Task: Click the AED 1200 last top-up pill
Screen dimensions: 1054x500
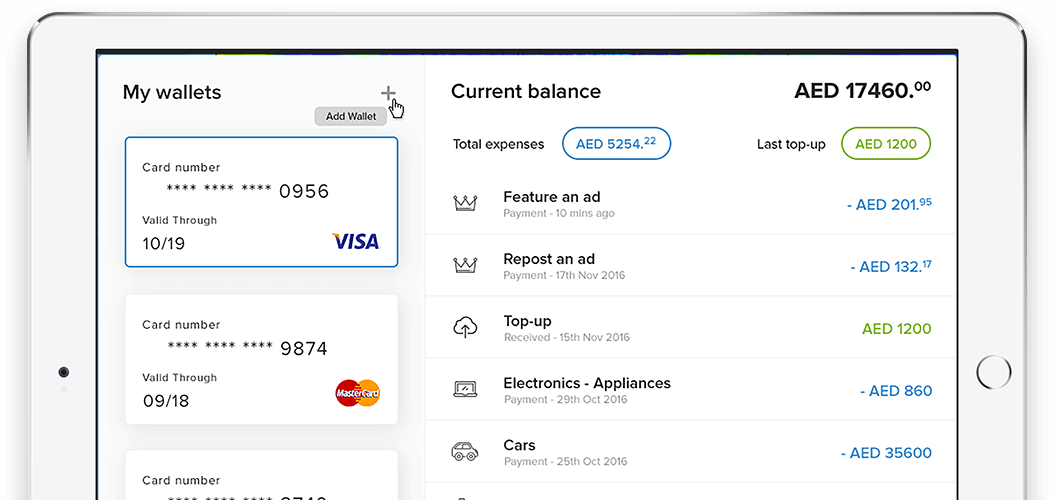Action: [885, 144]
